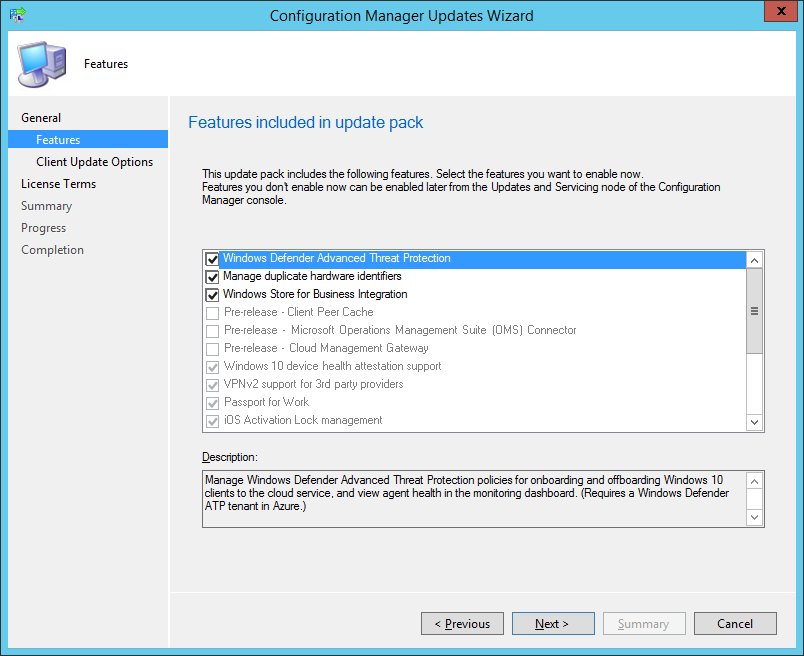Viewport: 804px width, 656px height.
Task: Click iOS Activation Lock management checkbox
Action: tap(212, 421)
